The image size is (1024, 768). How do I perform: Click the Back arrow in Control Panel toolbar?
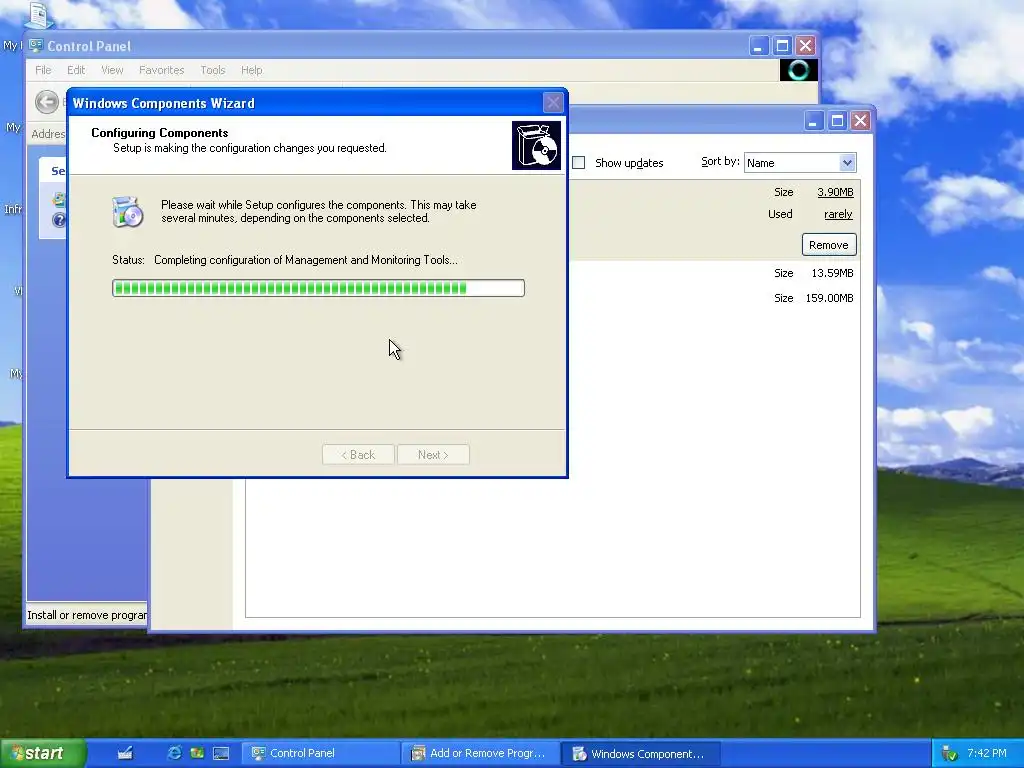click(46, 102)
